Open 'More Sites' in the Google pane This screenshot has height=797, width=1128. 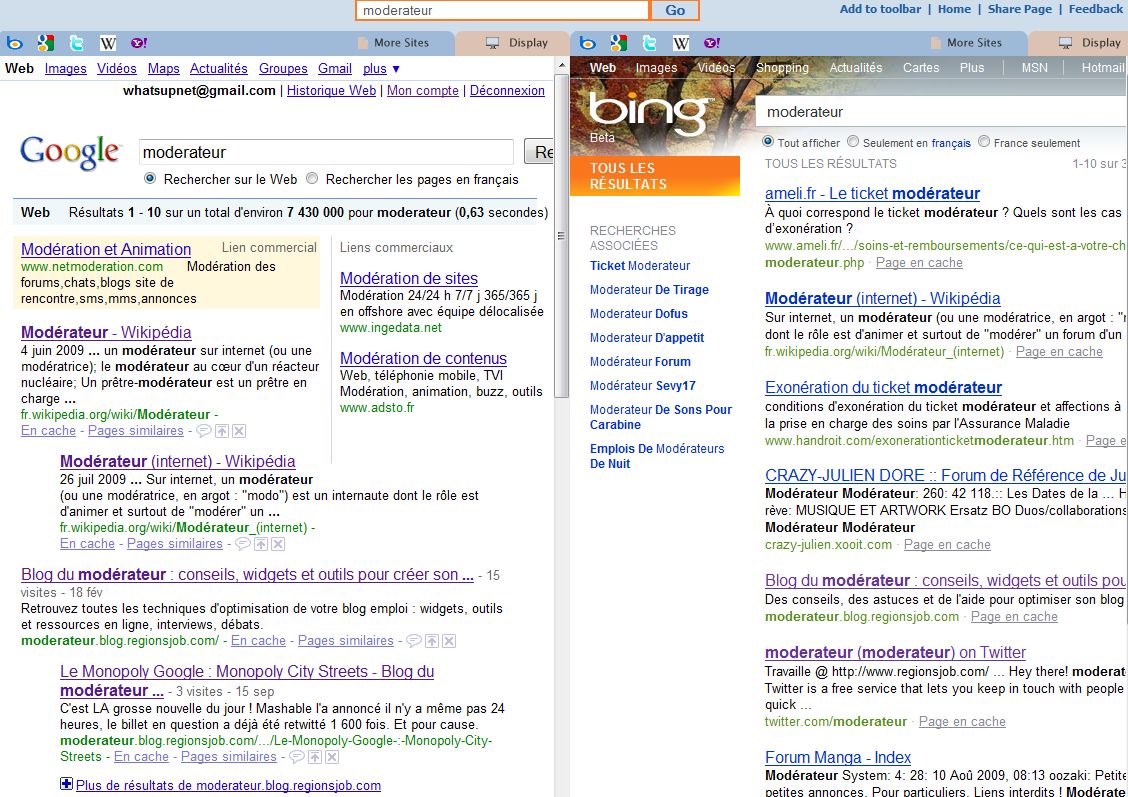pyautogui.click(x=393, y=43)
